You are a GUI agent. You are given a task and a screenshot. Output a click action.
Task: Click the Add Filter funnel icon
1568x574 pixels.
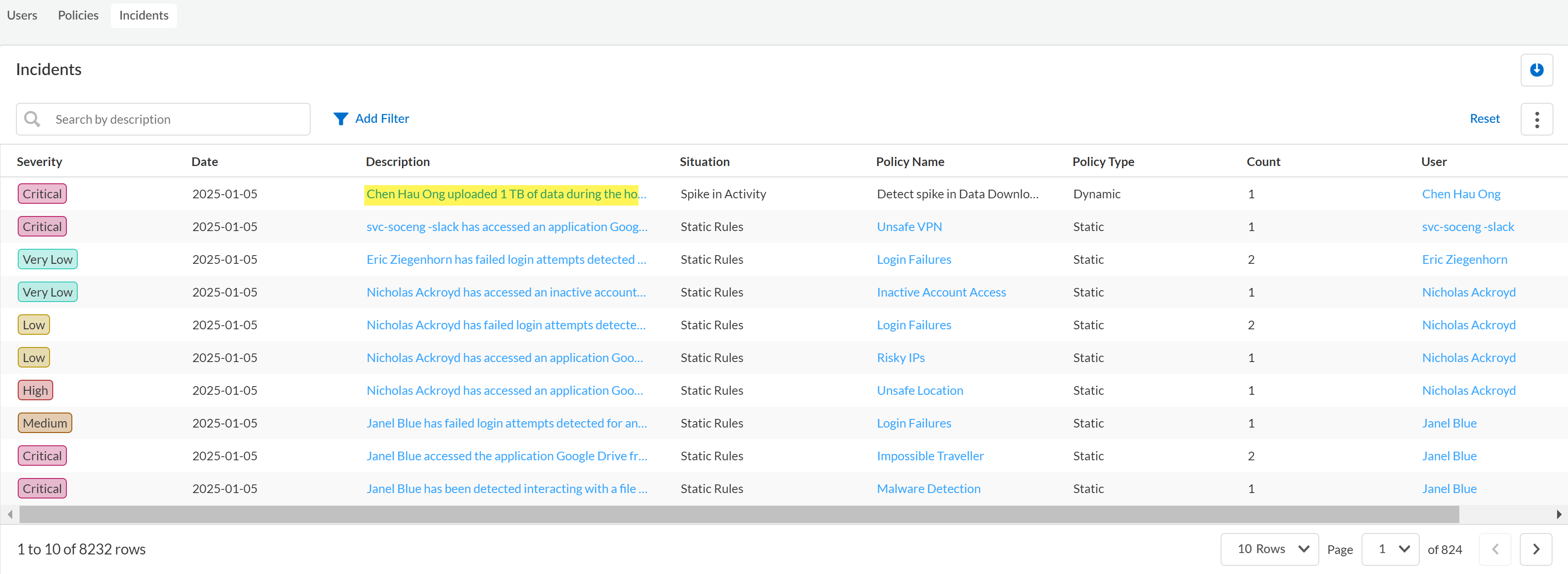pos(340,119)
